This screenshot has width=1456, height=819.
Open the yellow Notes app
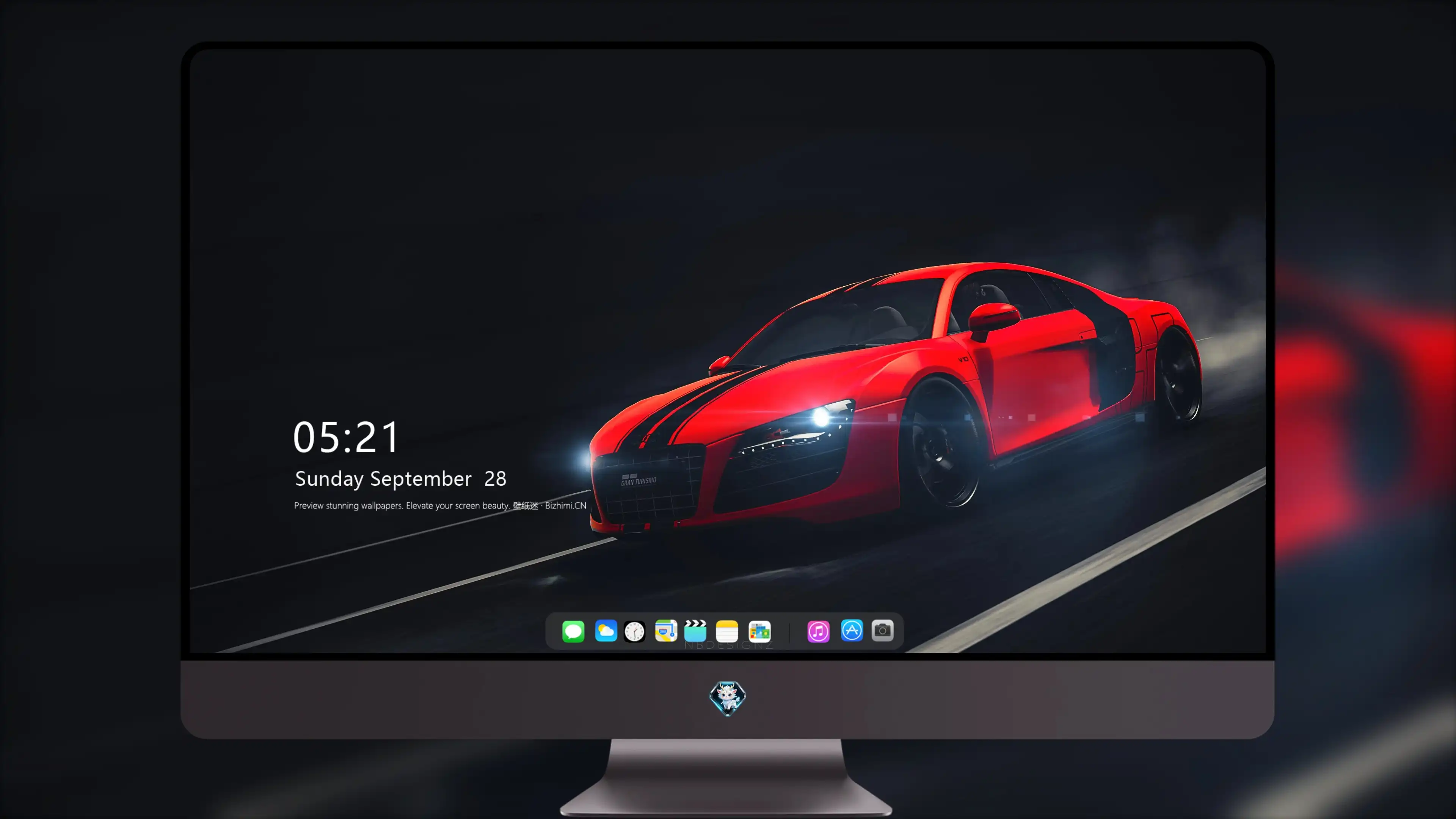(727, 631)
